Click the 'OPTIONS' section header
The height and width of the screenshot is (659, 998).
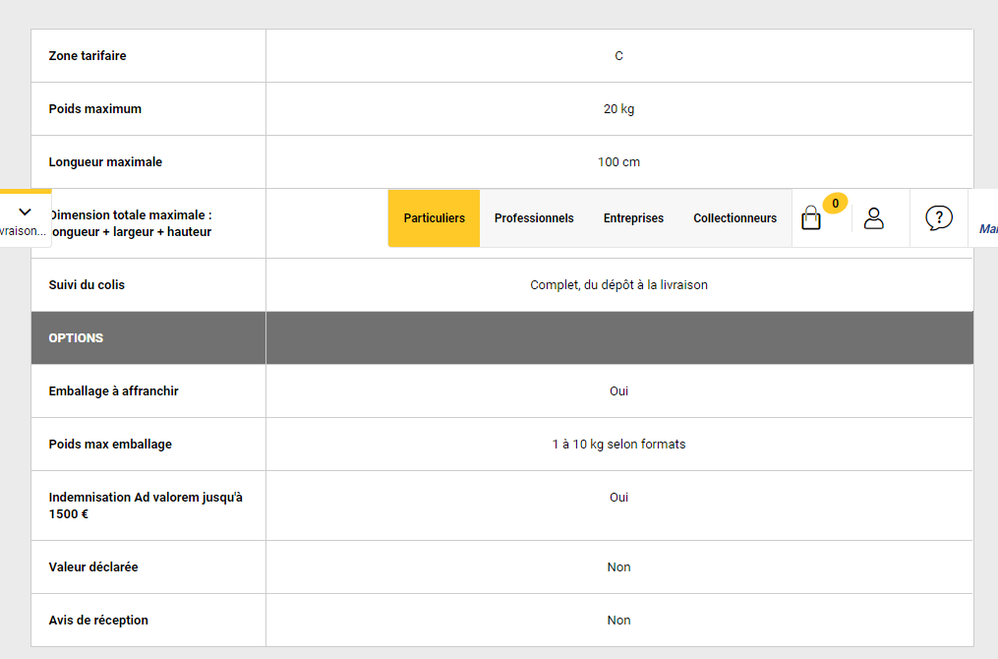(76, 338)
